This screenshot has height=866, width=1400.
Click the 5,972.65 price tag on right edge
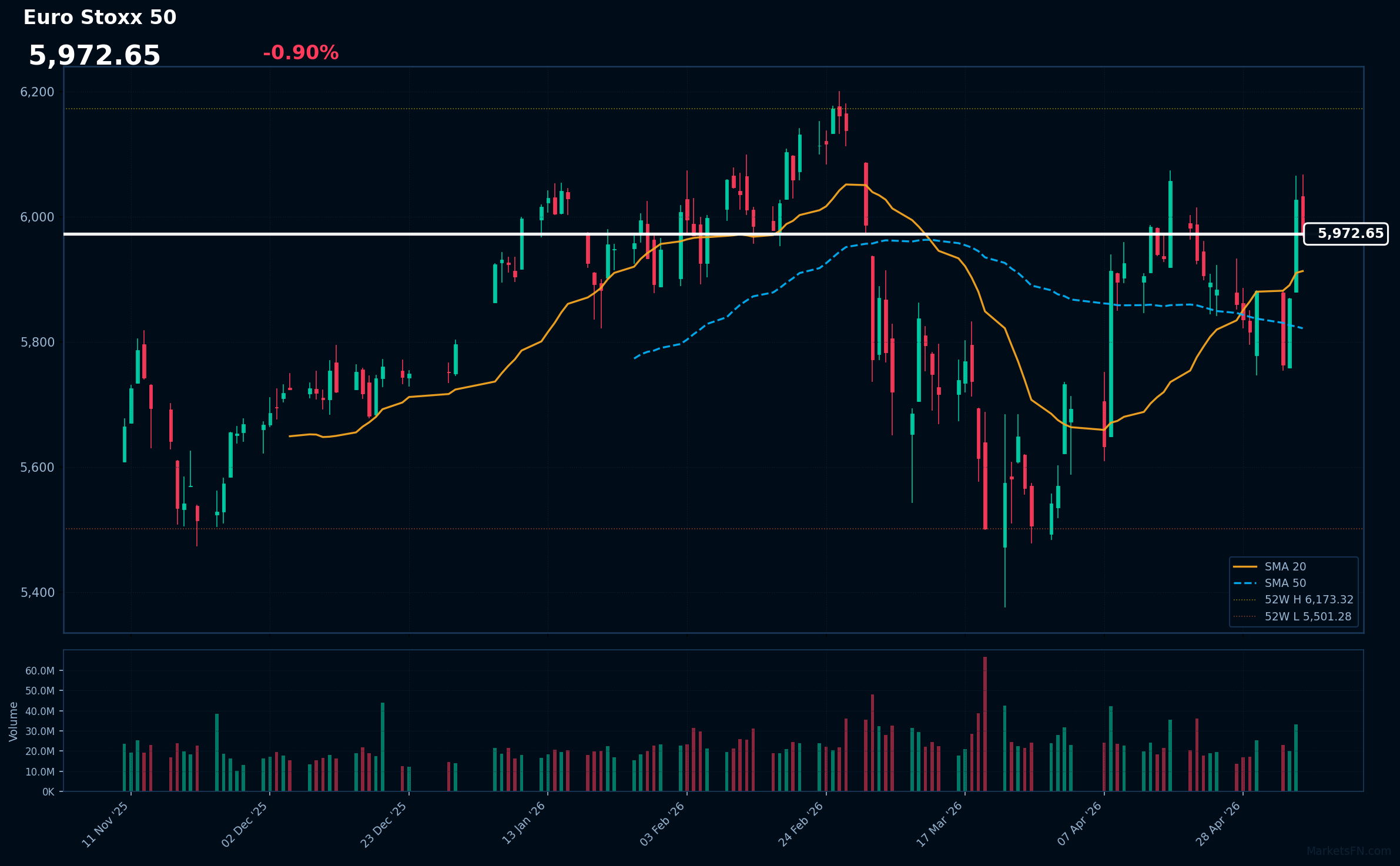1345,234
